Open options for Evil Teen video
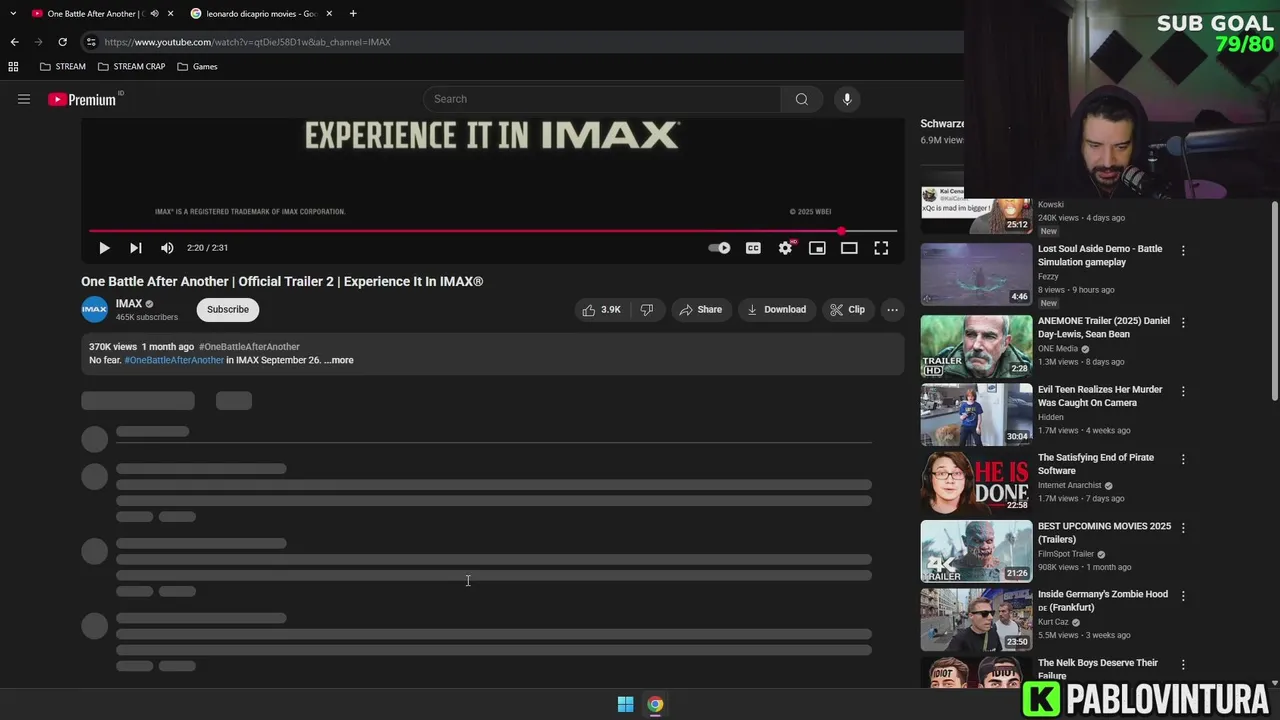The height and width of the screenshot is (720, 1280). tap(1183, 391)
